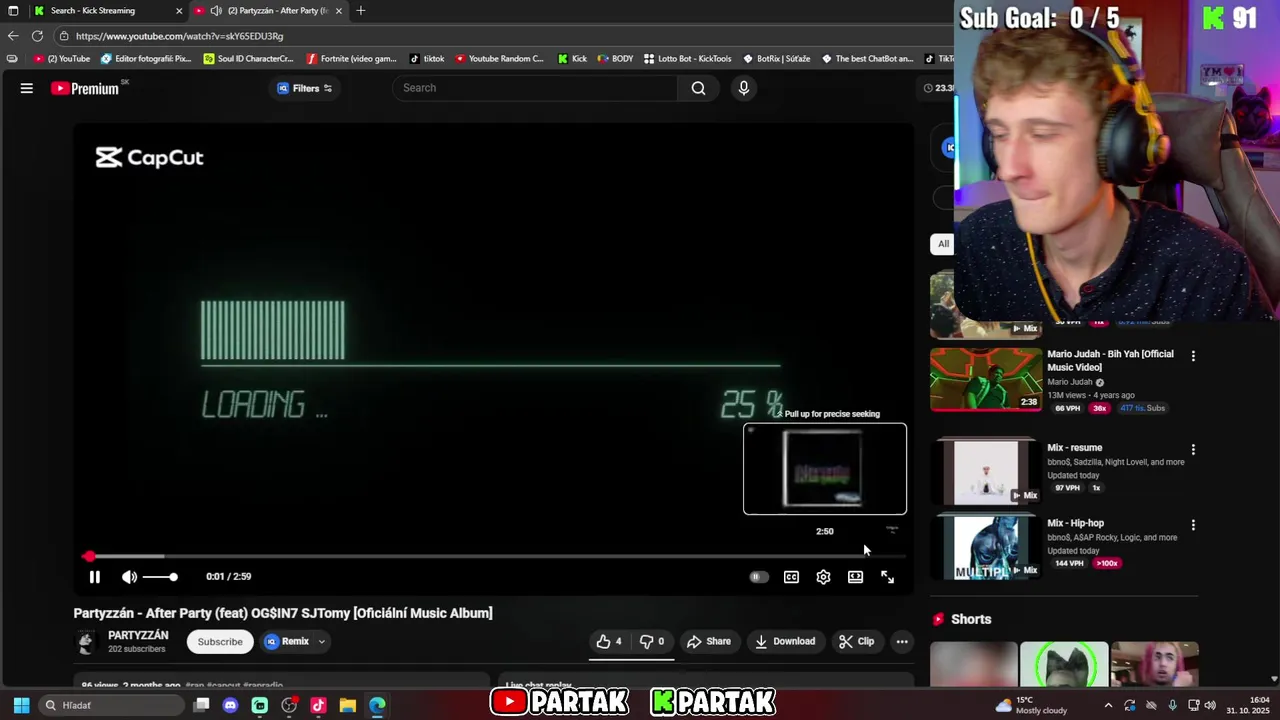
Task: Start voice search with microphone
Action: (743, 88)
